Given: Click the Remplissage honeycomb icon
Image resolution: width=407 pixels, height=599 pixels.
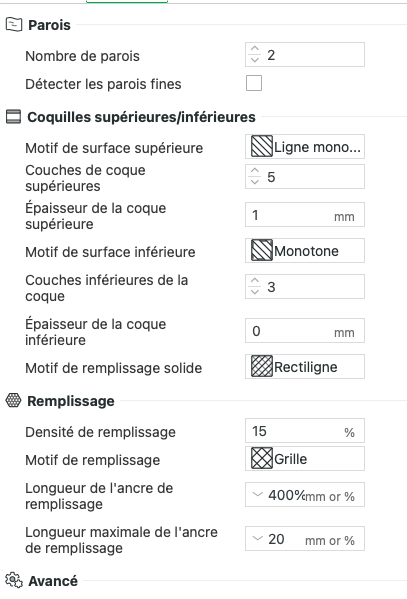Looking at the screenshot, I should (13, 400).
